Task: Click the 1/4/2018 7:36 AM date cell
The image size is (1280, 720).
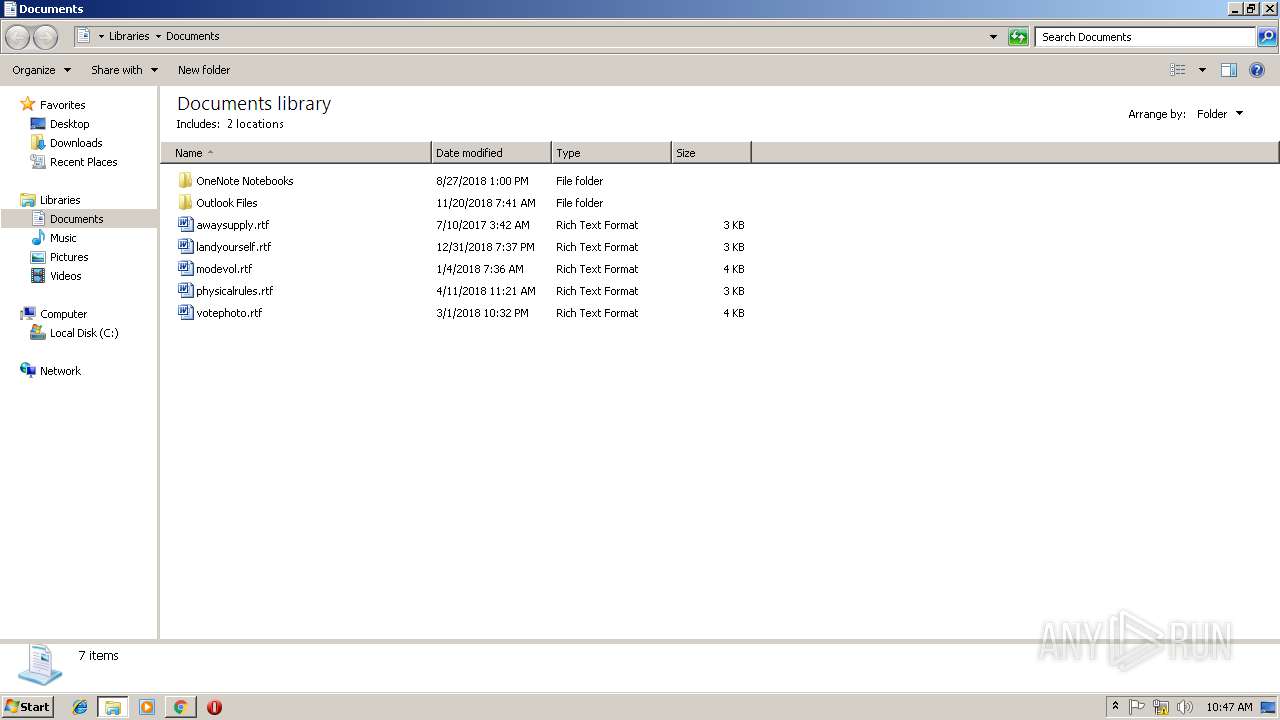Action: click(480, 269)
